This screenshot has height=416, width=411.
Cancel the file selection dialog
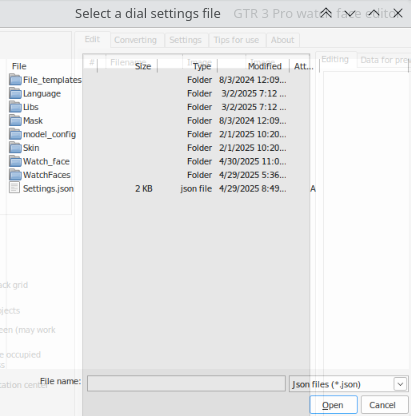382,405
